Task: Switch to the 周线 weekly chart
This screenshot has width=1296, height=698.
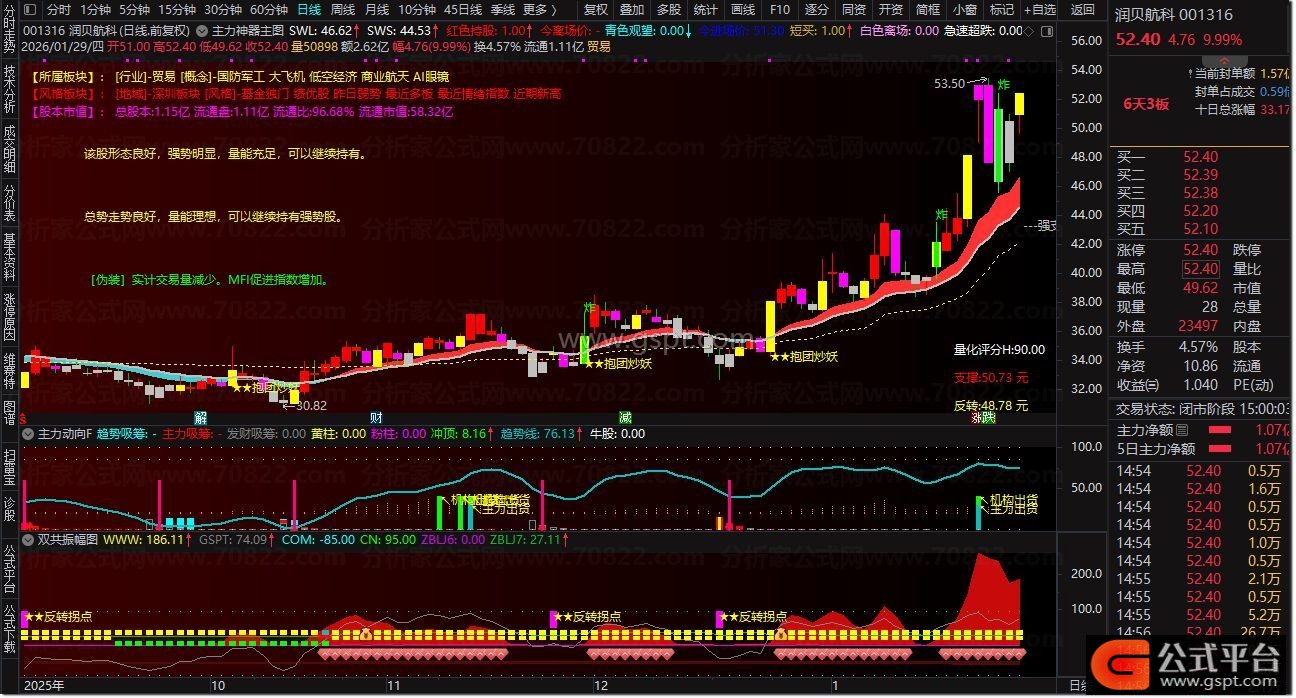Action: point(343,9)
